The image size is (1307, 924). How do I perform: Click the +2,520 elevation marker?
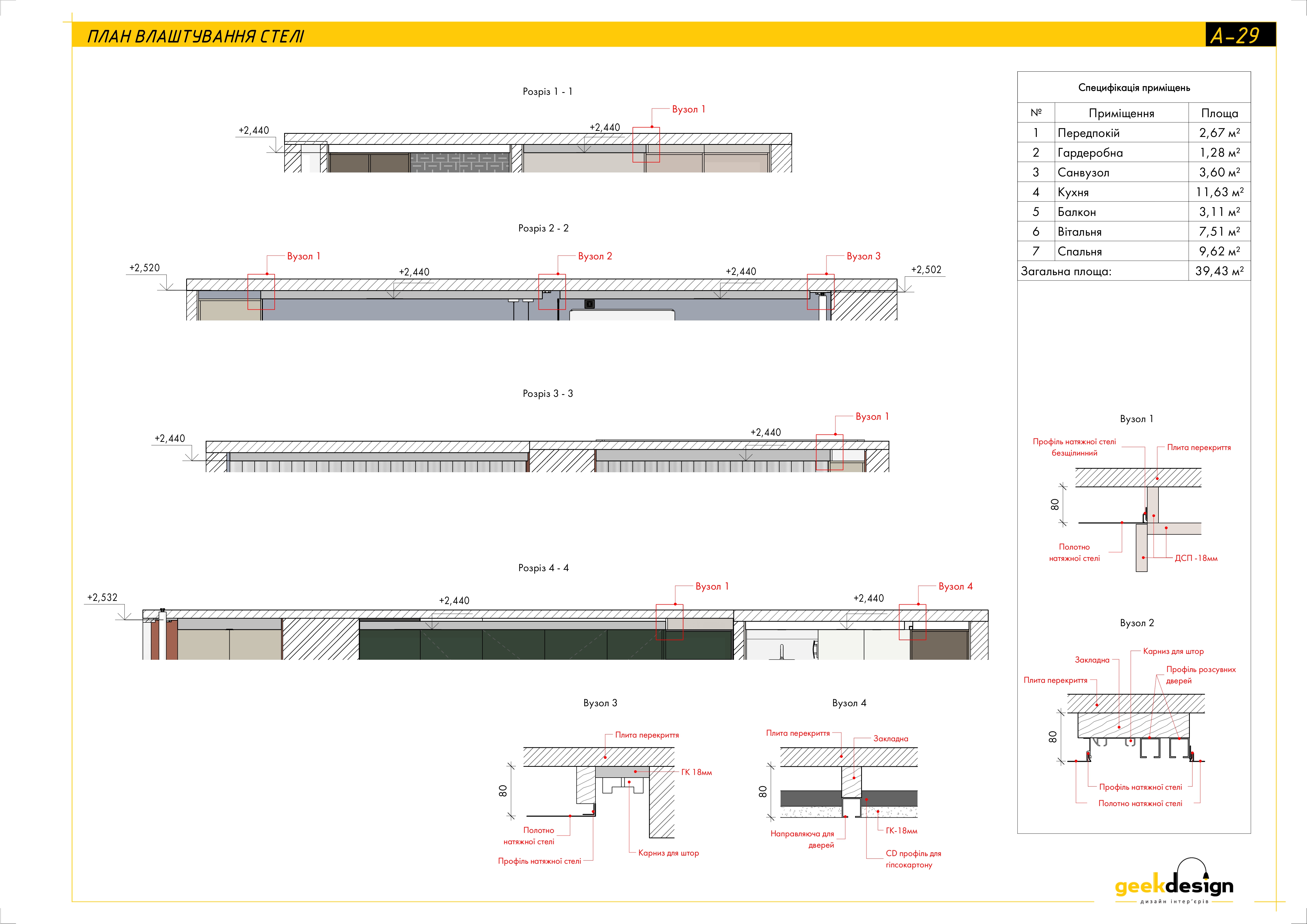pos(144,268)
